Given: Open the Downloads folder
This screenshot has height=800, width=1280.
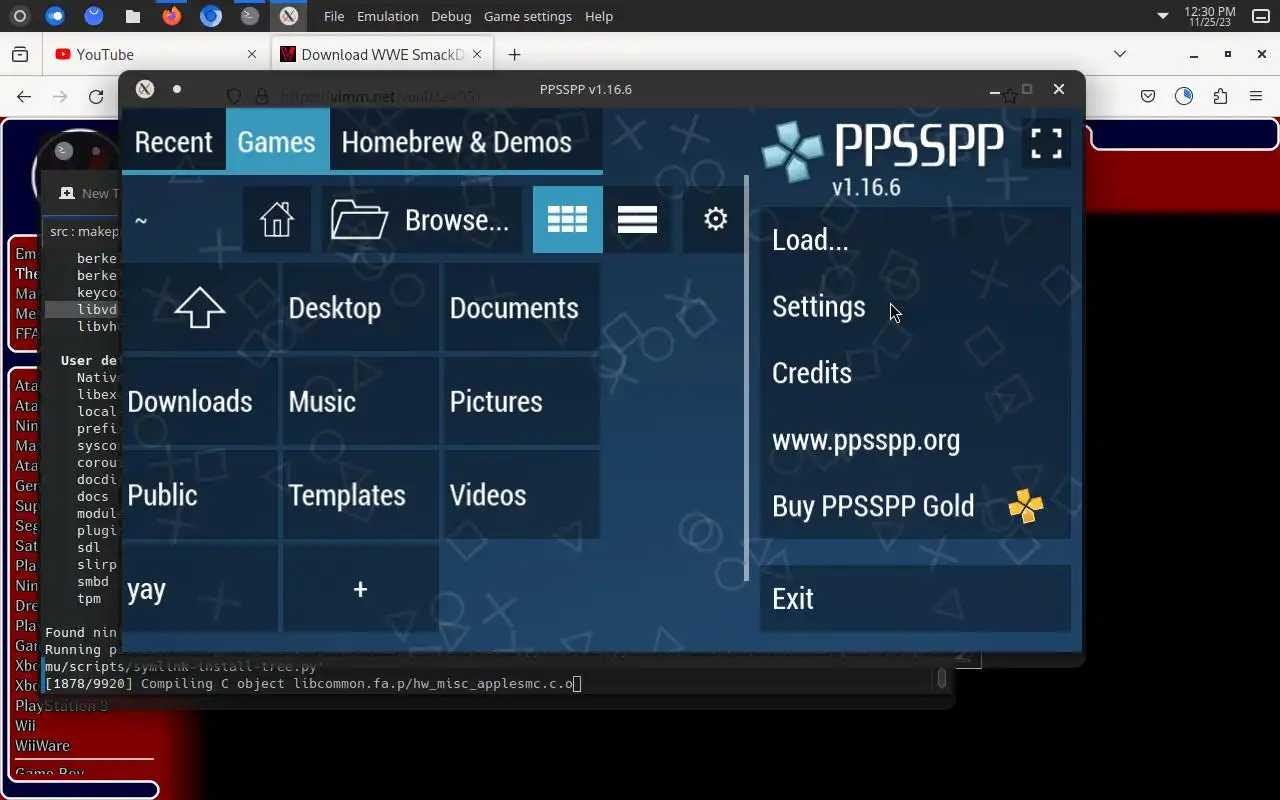Looking at the screenshot, I should click(200, 402).
